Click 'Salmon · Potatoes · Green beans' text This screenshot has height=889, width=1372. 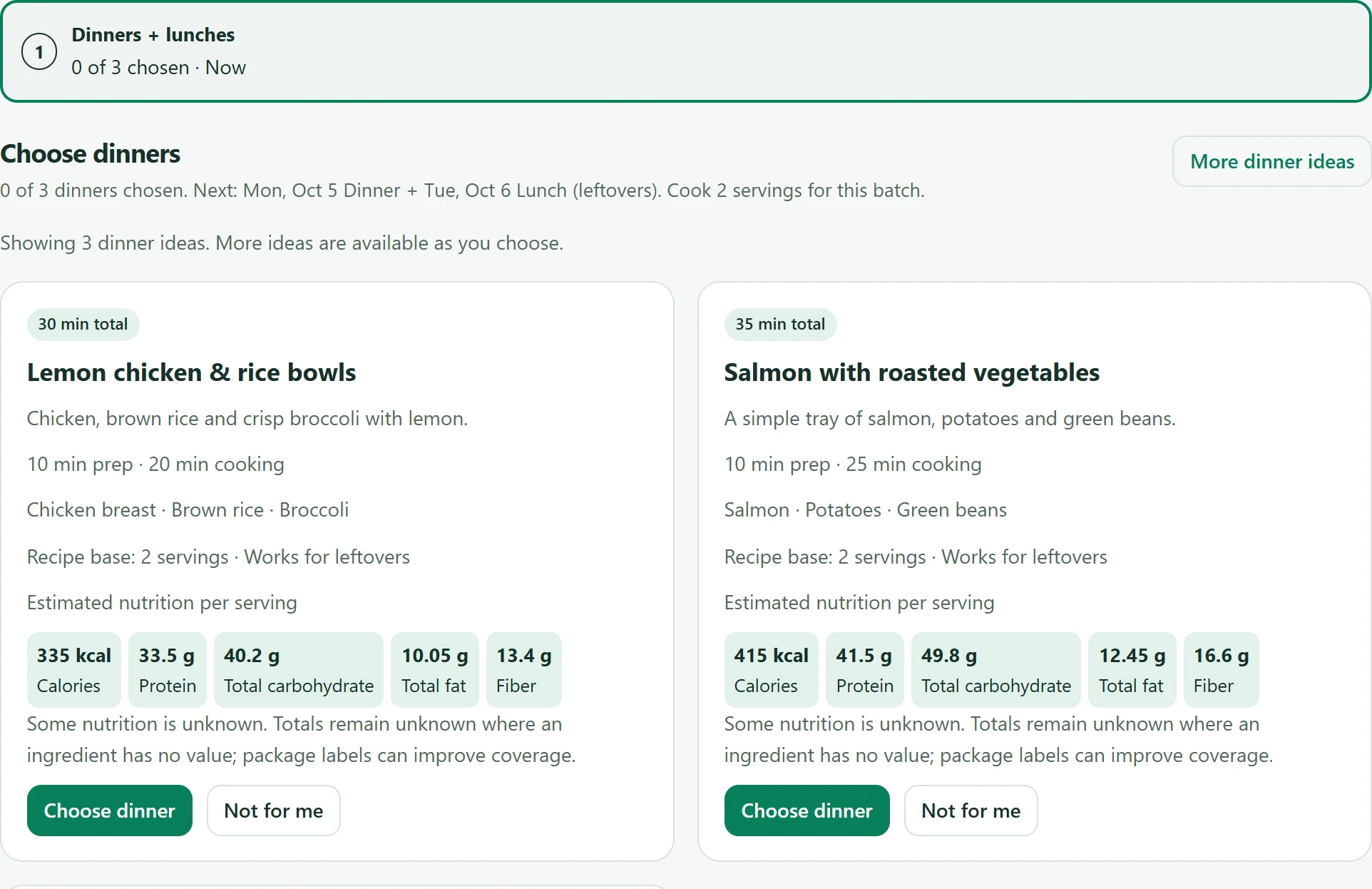(866, 510)
